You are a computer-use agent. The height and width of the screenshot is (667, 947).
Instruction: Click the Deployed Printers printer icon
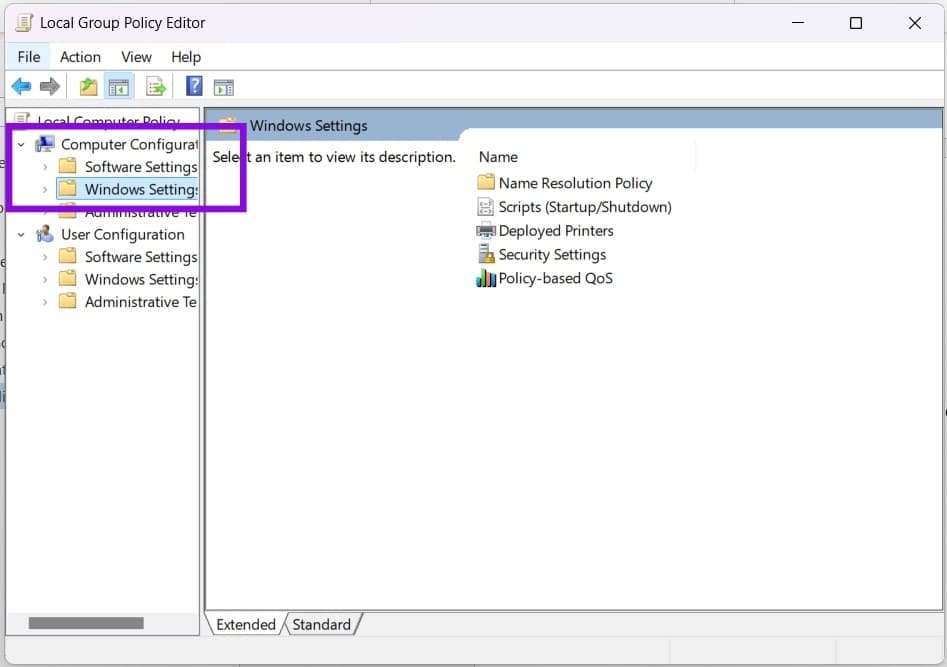(486, 231)
